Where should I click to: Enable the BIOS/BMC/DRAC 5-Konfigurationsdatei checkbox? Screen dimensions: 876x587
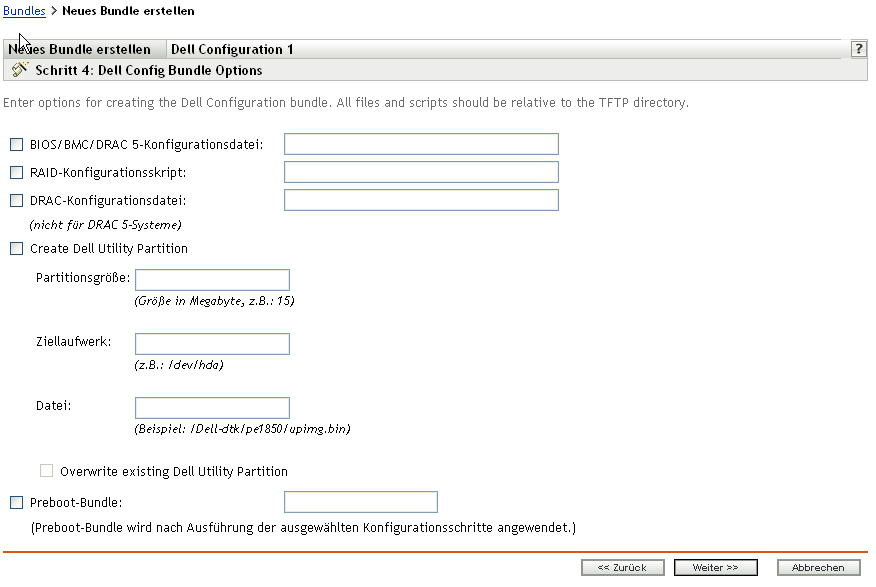click(x=16, y=145)
